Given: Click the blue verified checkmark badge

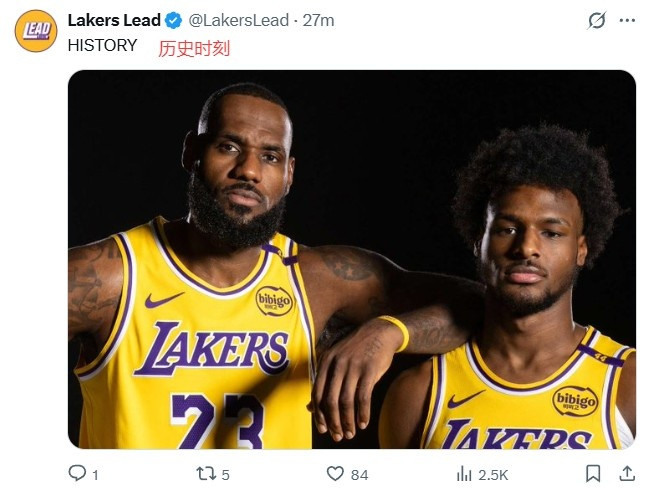Looking at the screenshot, I should tap(173, 20).
